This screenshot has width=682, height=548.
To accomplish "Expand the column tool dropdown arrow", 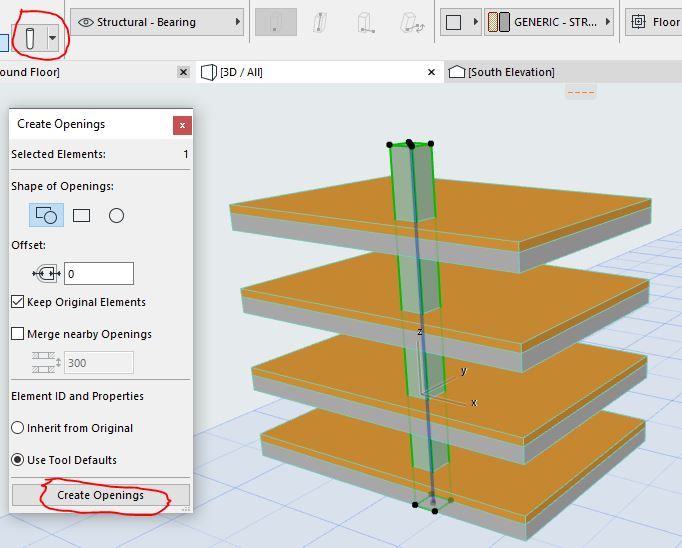I will tap(52, 38).
